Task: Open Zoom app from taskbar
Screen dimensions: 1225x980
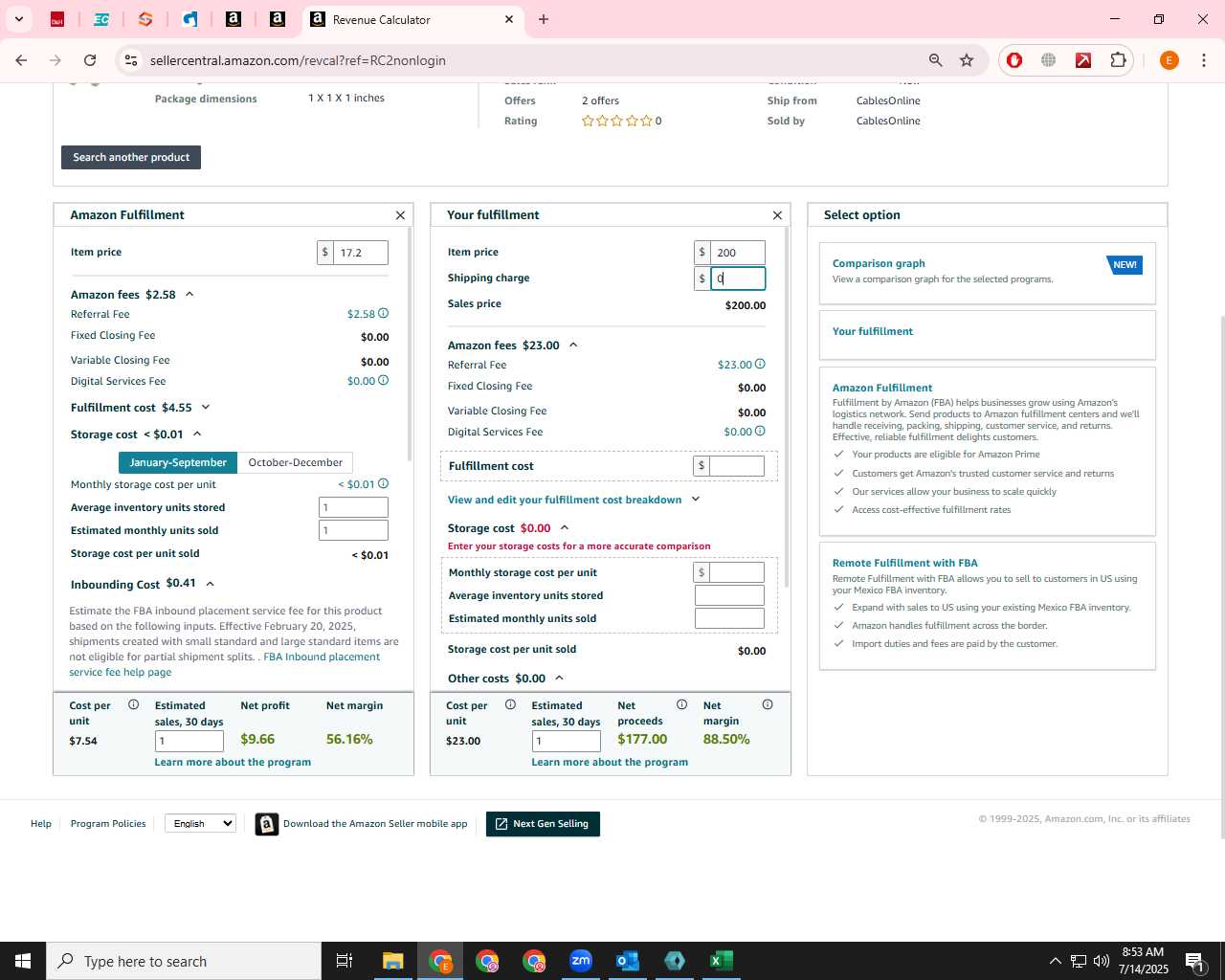Action: 581,961
